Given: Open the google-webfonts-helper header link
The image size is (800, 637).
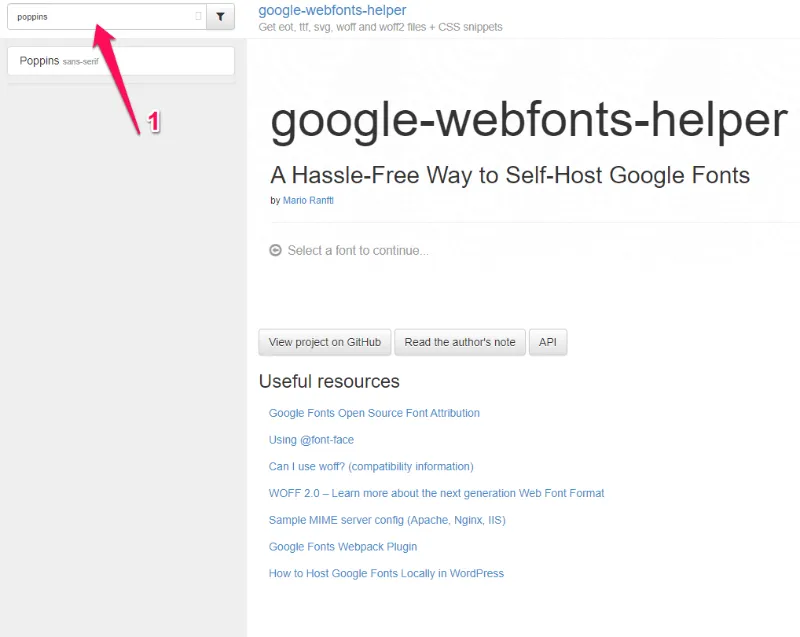Looking at the screenshot, I should 333,10.
